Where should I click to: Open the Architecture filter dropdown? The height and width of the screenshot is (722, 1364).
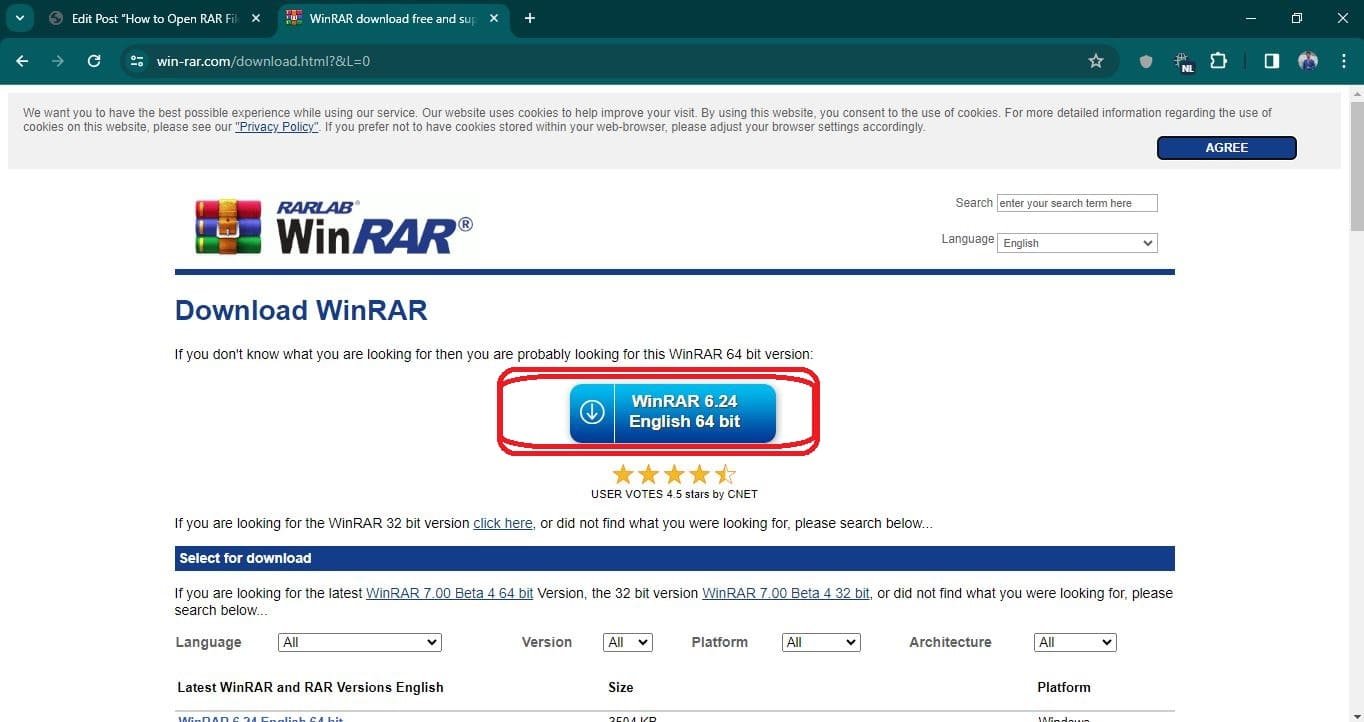pos(1074,642)
